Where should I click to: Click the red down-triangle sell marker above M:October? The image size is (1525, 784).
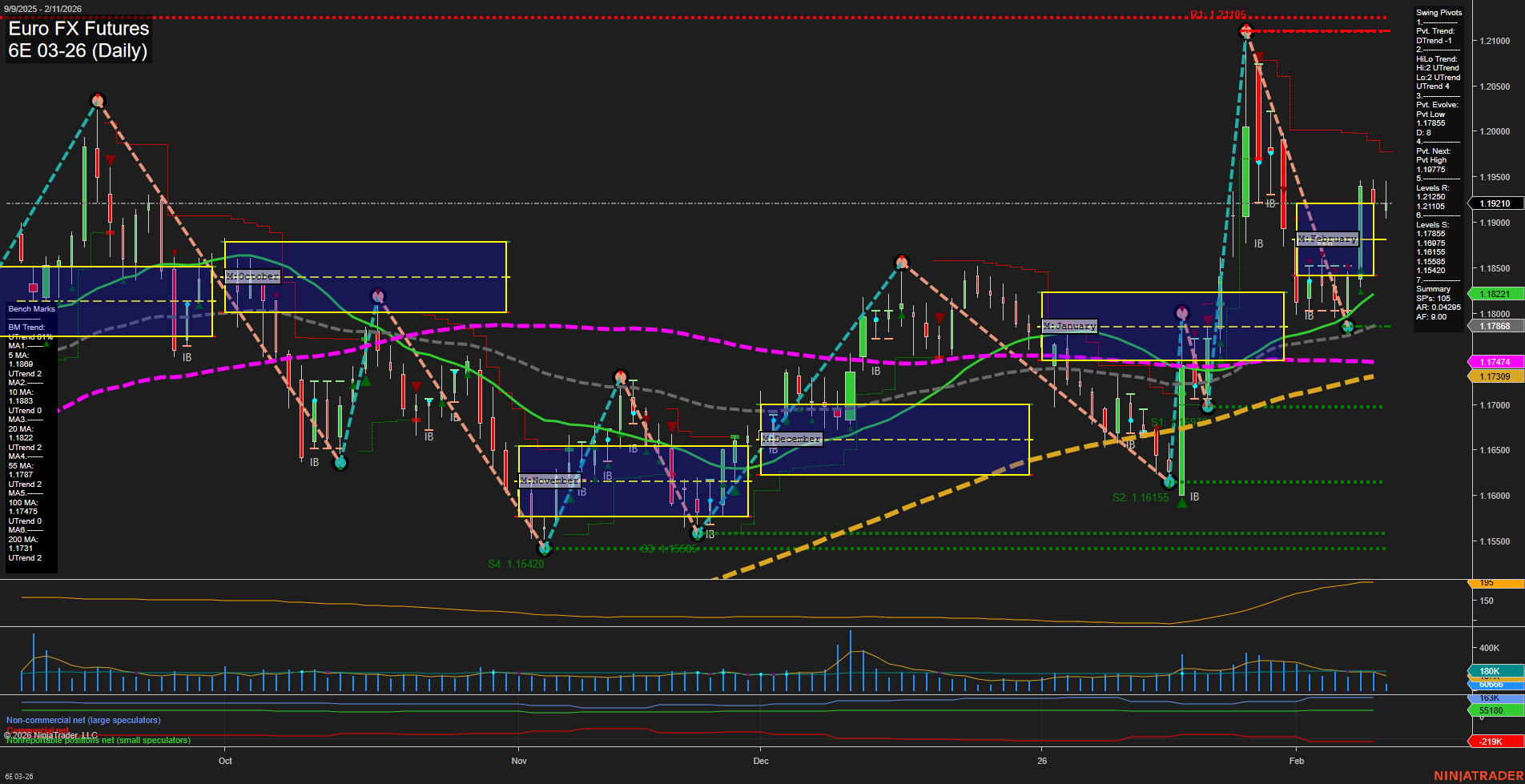point(110,159)
